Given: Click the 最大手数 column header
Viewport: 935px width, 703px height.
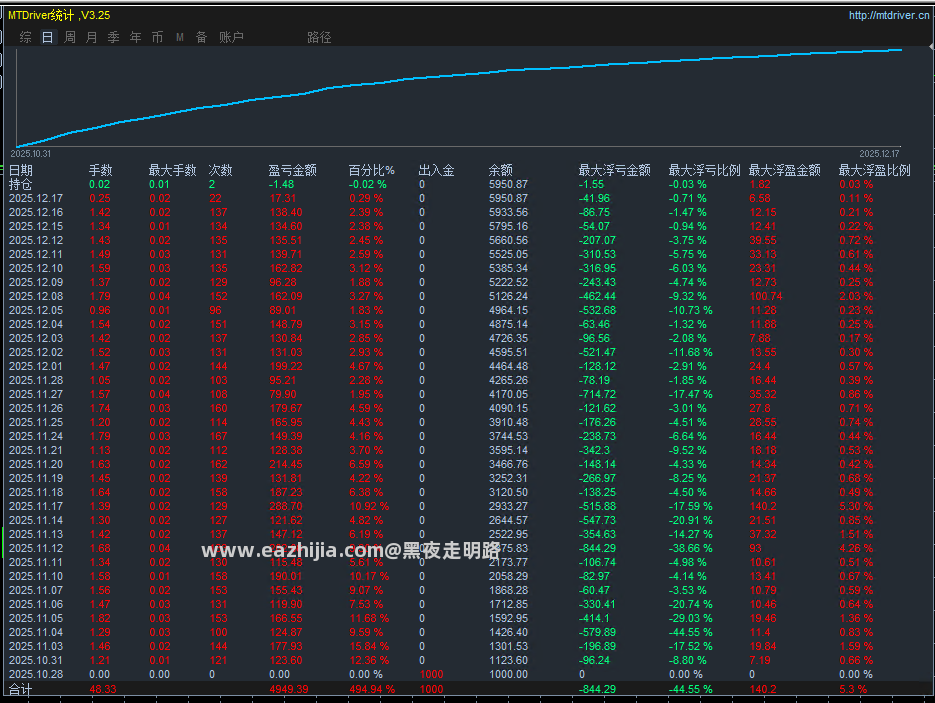Looking at the screenshot, I should coord(172,170).
